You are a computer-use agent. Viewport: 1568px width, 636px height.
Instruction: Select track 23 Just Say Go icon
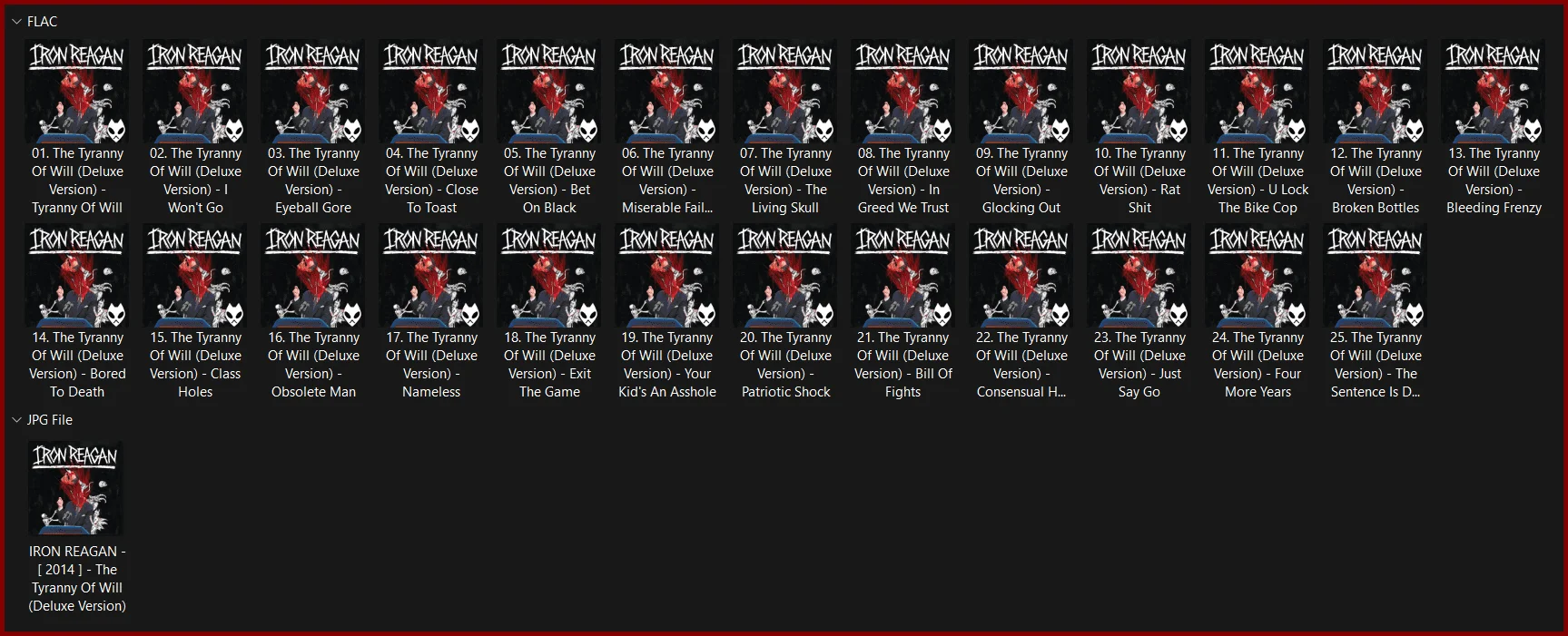[1139, 275]
